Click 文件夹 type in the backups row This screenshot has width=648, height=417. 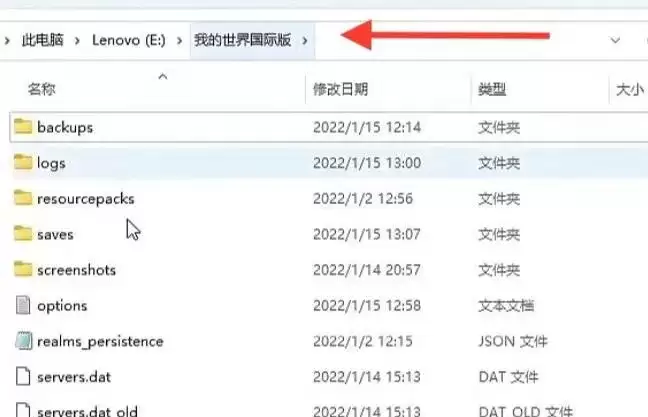click(499, 127)
